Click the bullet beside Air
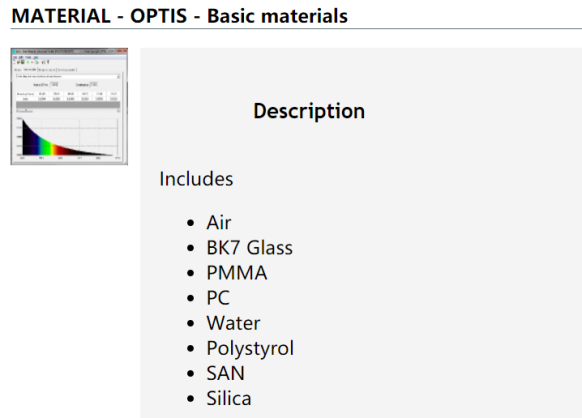The height and width of the screenshot is (418, 582). pyautogui.click(x=191, y=223)
